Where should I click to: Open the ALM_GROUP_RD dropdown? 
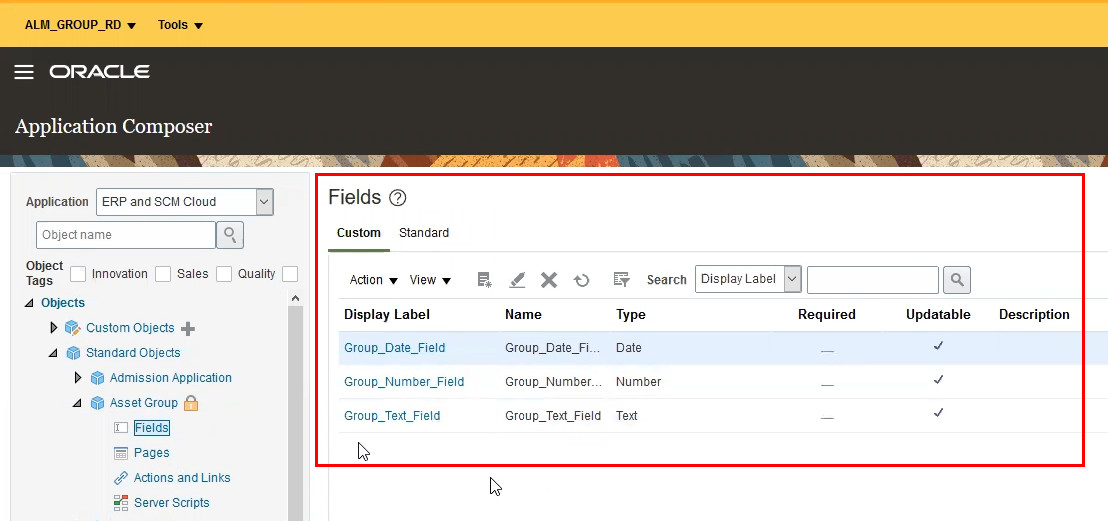pyautogui.click(x=81, y=25)
